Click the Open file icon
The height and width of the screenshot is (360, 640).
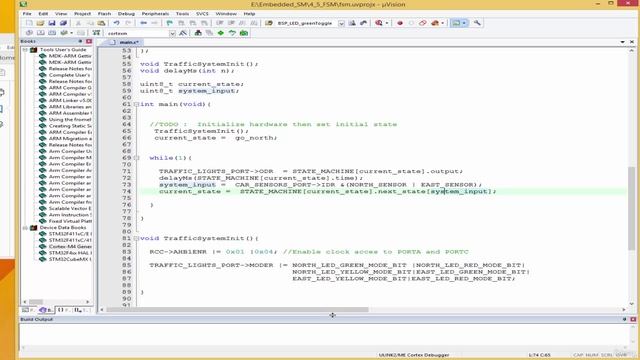click(40, 23)
